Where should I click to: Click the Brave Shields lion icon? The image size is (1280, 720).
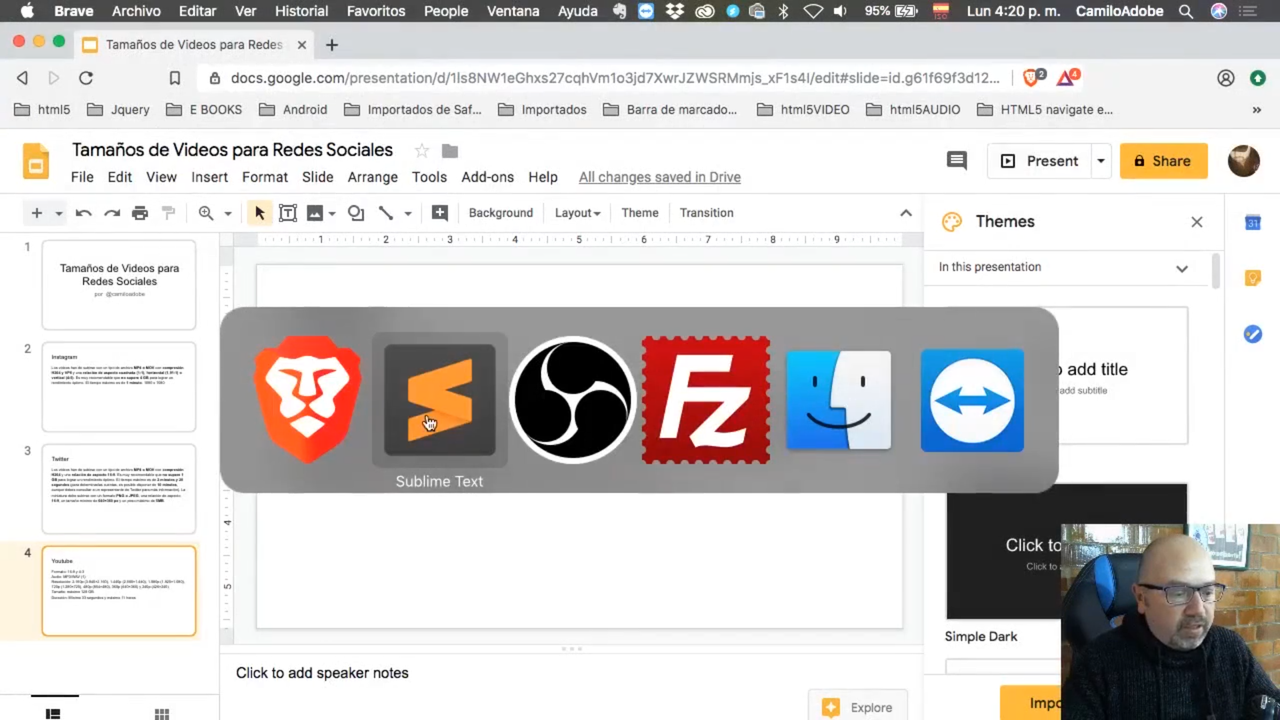pos(1032,77)
